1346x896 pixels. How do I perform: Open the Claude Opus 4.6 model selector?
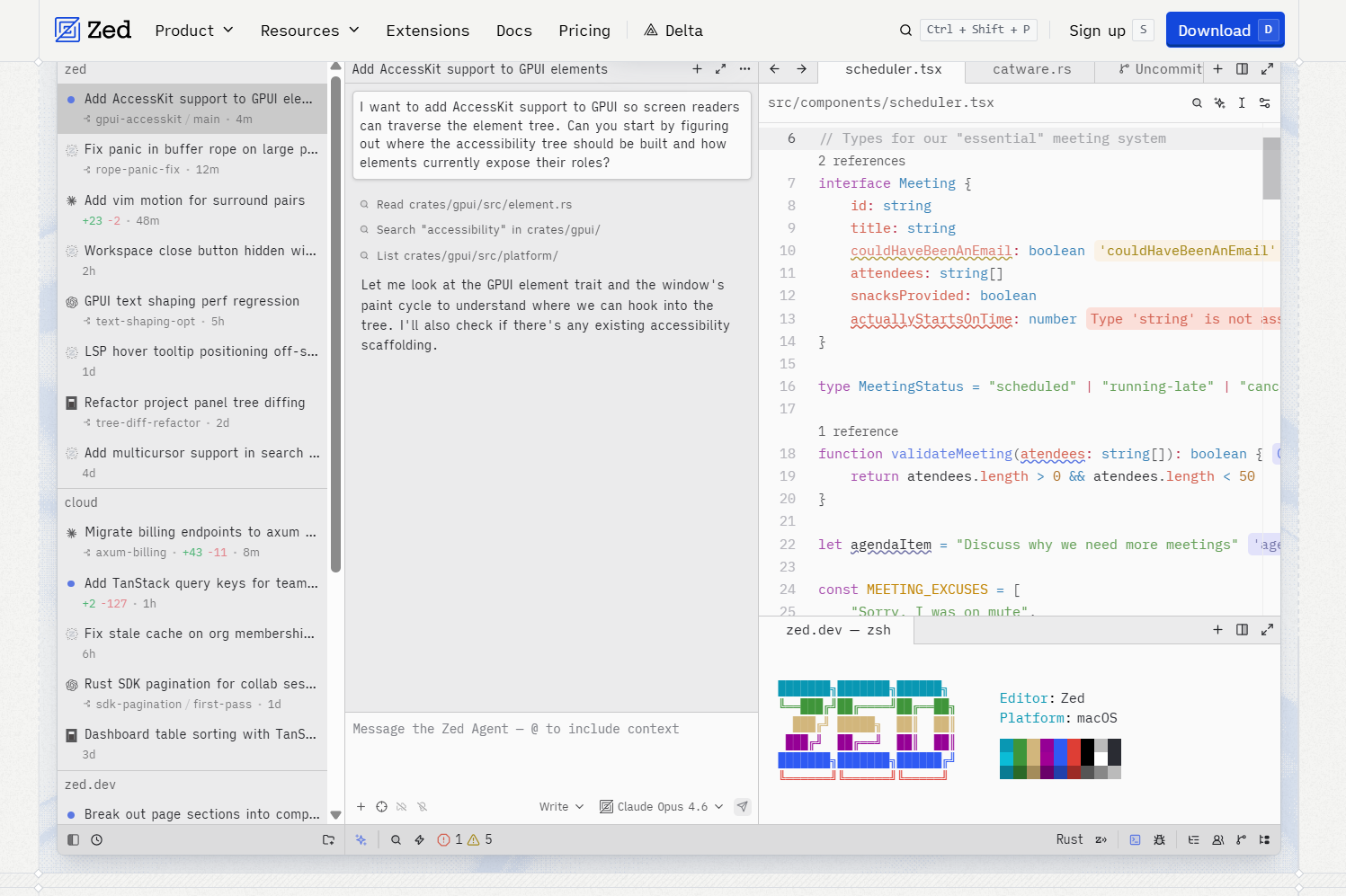(x=662, y=807)
